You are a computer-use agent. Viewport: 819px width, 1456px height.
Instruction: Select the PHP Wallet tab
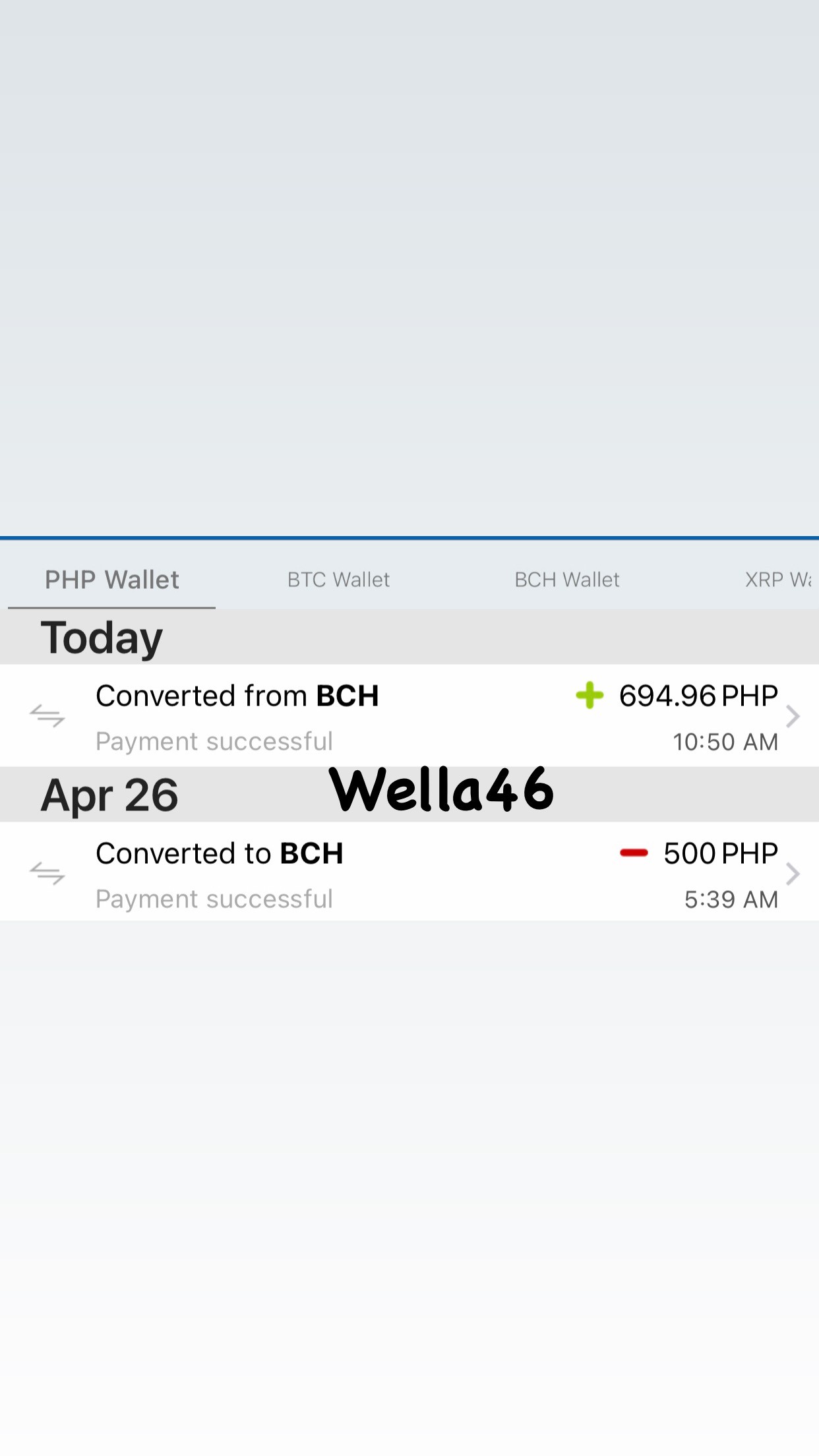point(112,580)
